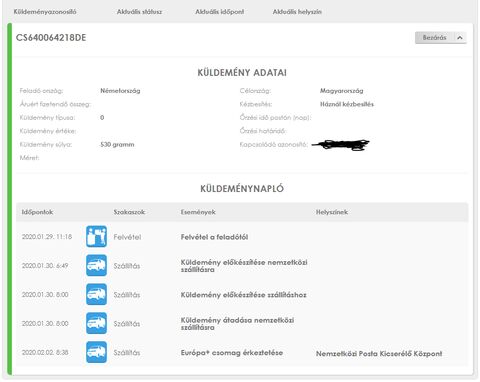Click the timestamp 2020.02.02. 8:38
The width and height of the screenshot is (480, 382).
pyautogui.click(x=45, y=352)
